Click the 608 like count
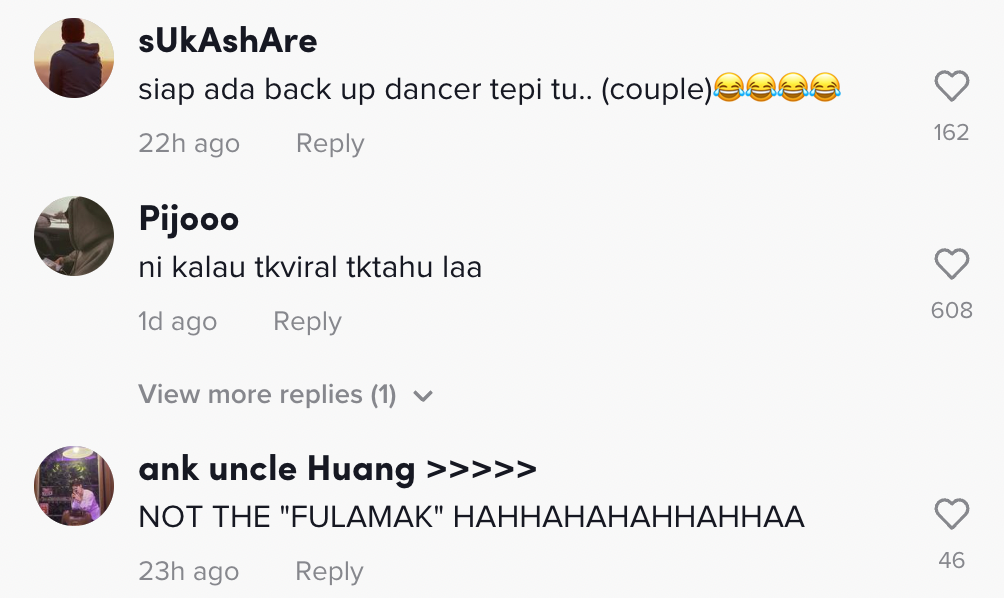Viewport: 1004px width, 598px height. [951, 310]
